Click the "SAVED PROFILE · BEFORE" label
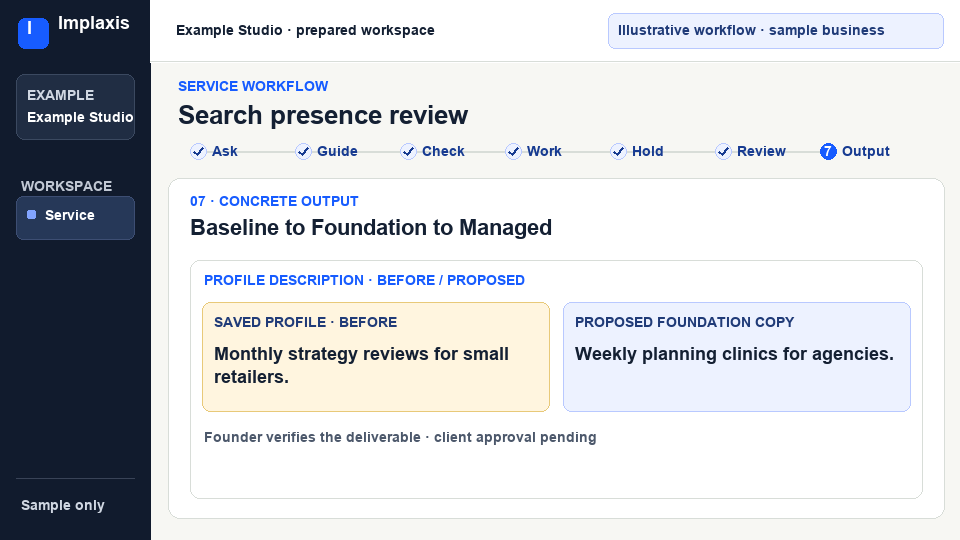960x540 pixels. click(x=306, y=322)
